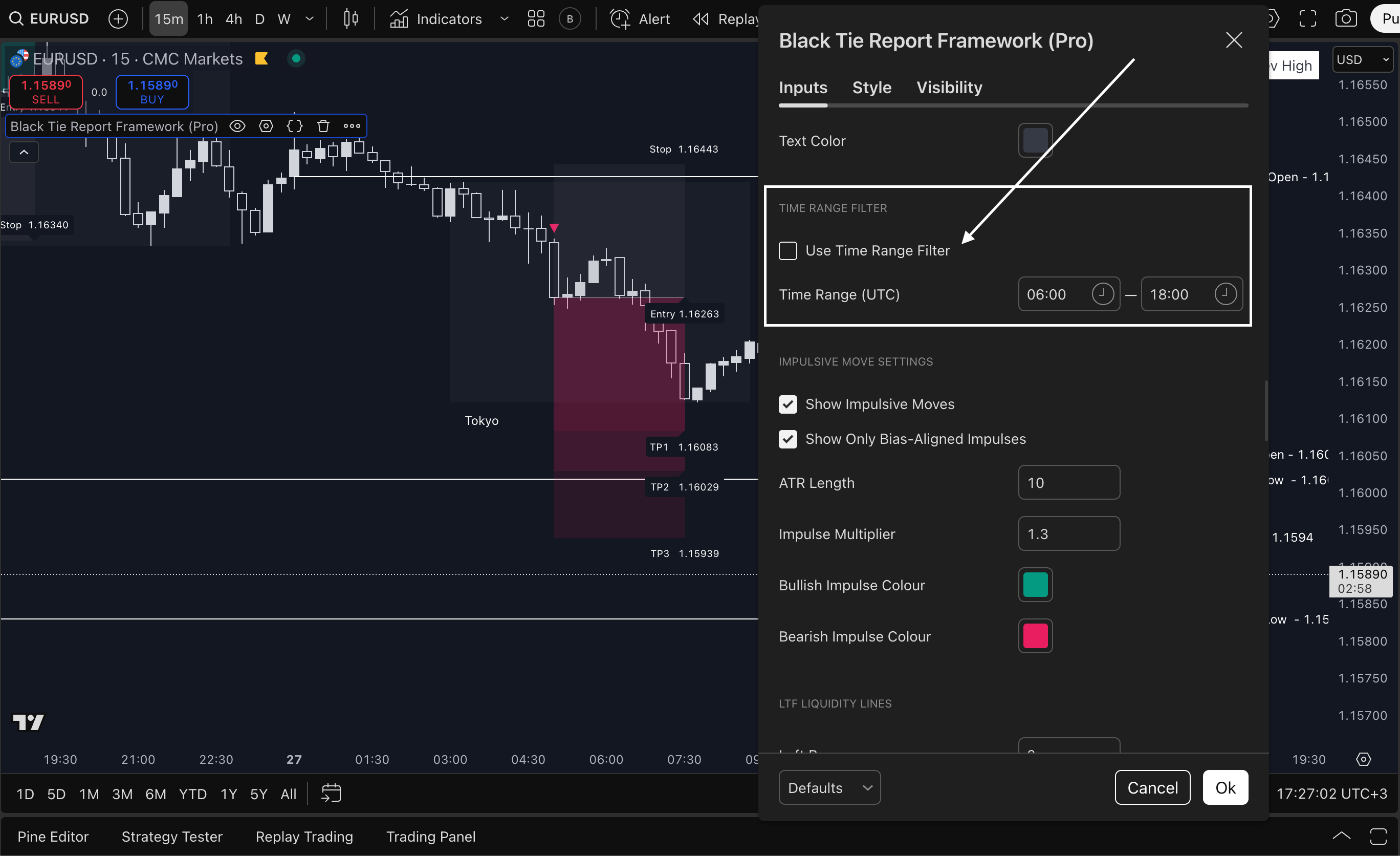Delete indicator with trash icon
1400x856 pixels.
coord(323,126)
